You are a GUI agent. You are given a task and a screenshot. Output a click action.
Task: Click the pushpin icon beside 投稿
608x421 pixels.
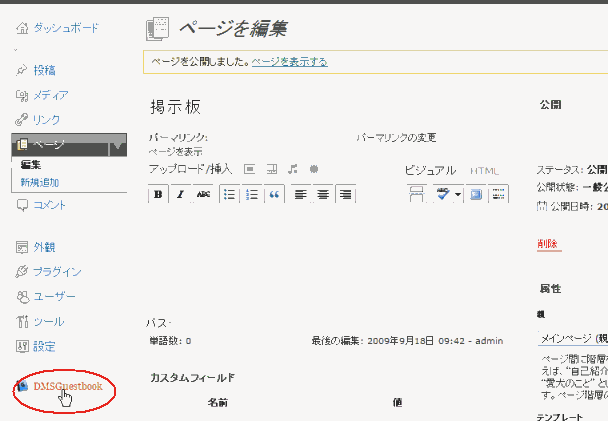tap(21, 70)
